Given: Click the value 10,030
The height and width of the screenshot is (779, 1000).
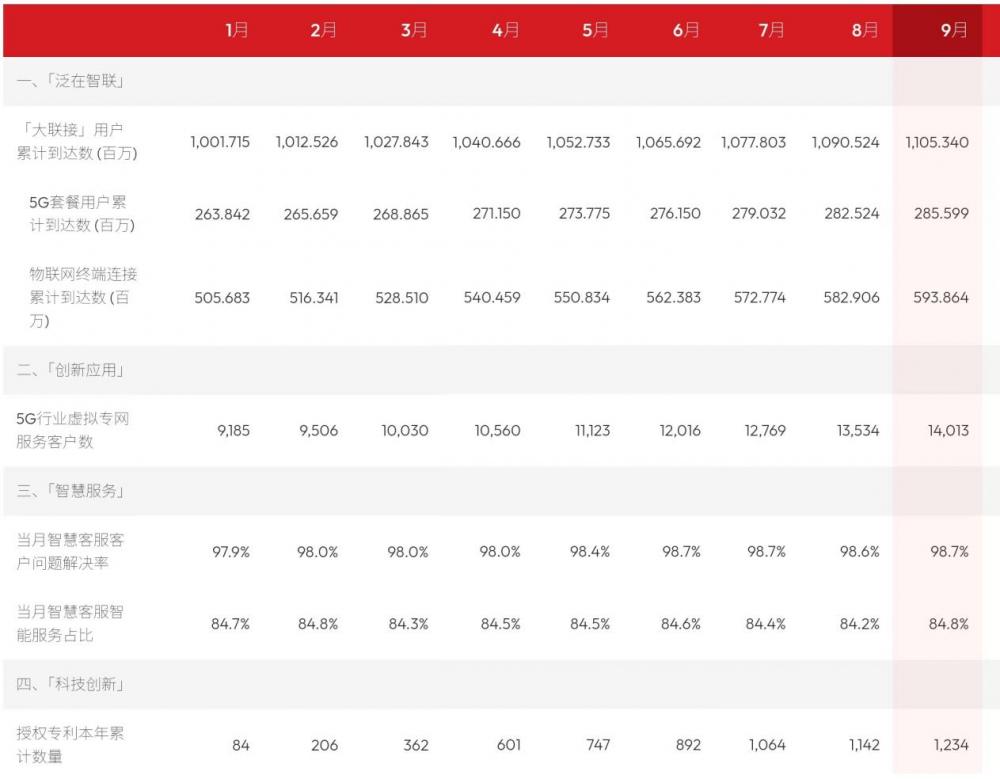Looking at the screenshot, I should 405,431.
